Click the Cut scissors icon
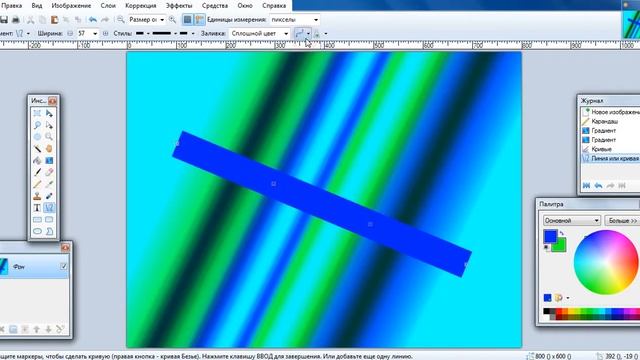The width and height of the screenshot is (640, 360). click(31, 20)
